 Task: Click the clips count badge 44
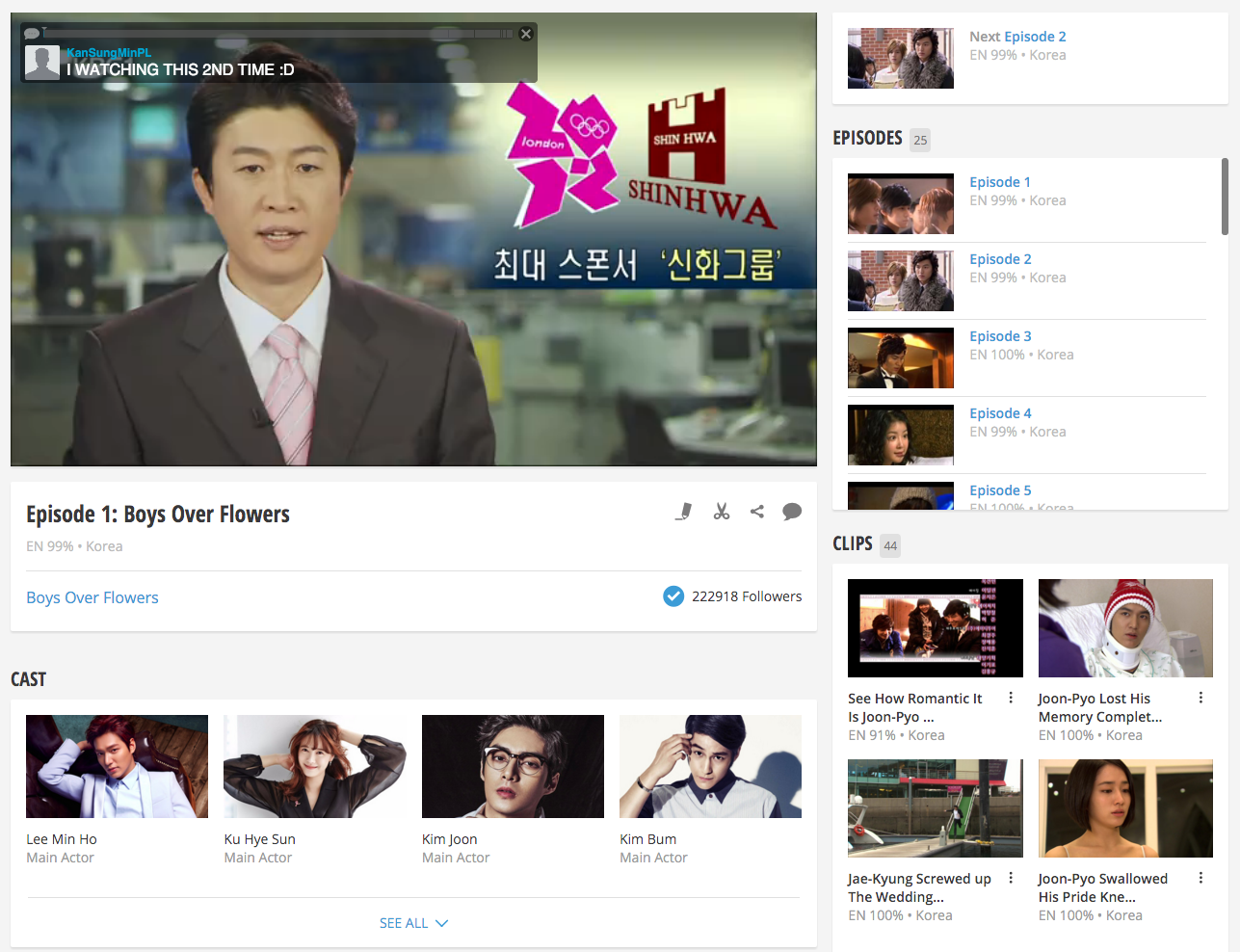point(890,545)
